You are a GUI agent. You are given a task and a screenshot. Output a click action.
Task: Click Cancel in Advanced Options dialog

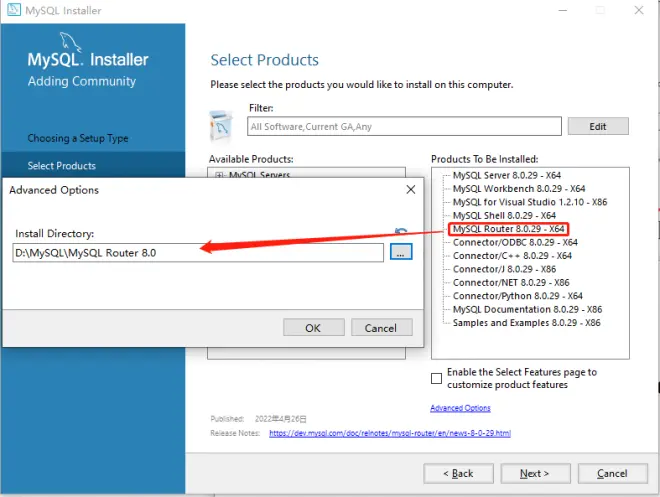(x=381, y=327)
